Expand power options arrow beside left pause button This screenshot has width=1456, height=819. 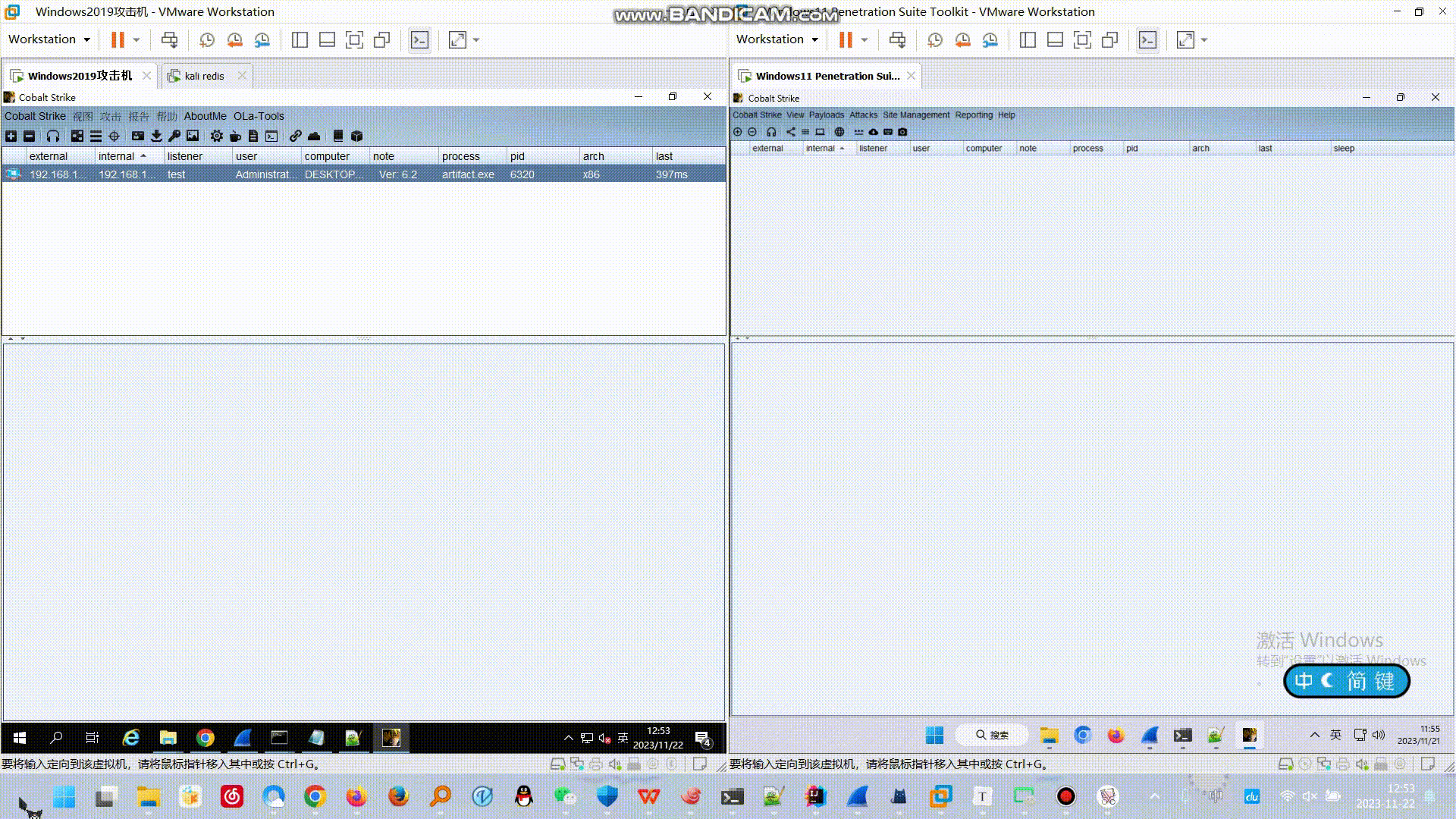[136, 39]
